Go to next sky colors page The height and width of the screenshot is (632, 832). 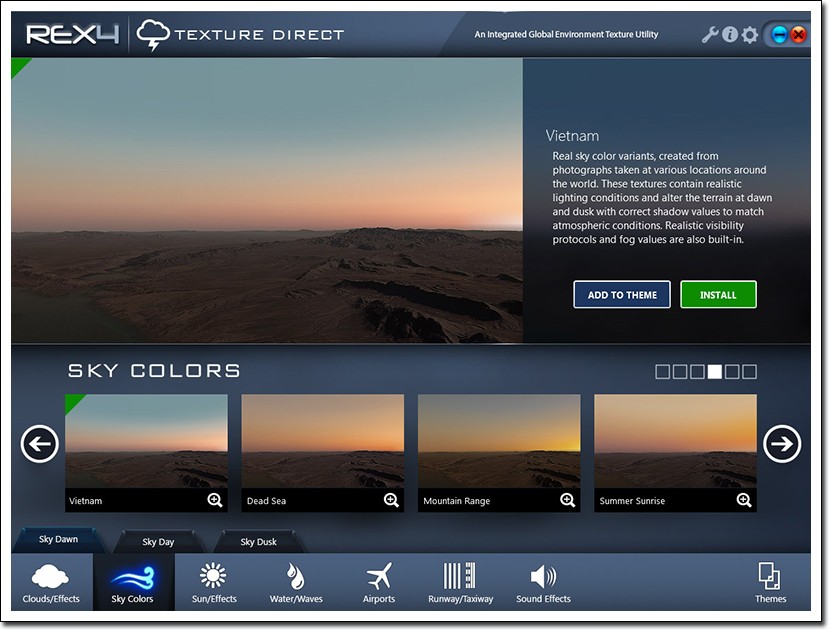pos(782,444)
